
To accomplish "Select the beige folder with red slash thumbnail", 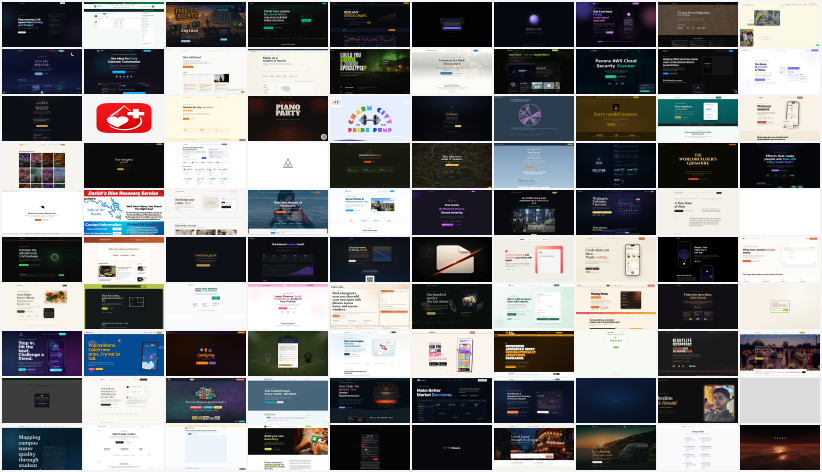I will tap(452, 259).
